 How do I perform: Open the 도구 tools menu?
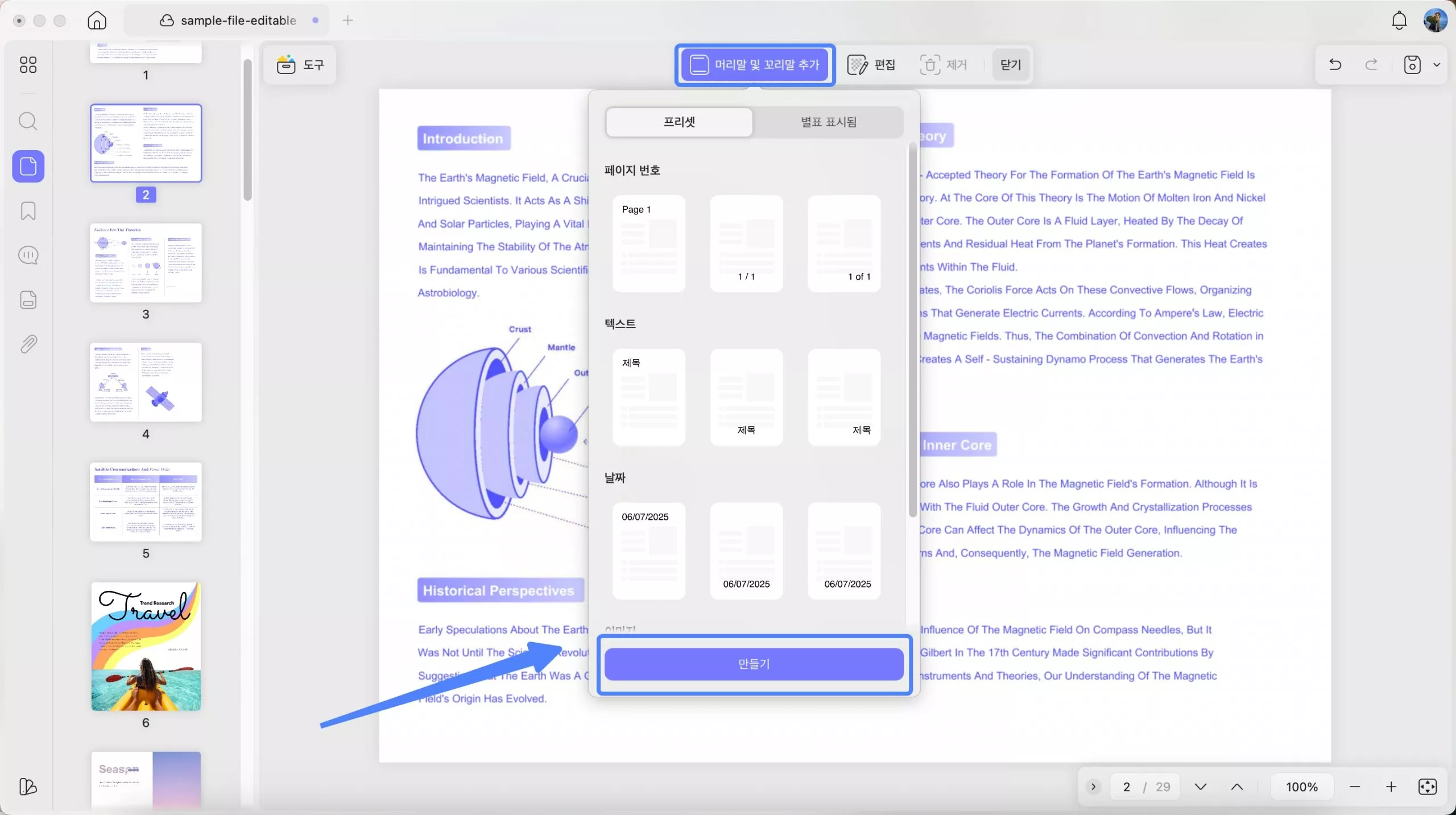tap(300, 65)
